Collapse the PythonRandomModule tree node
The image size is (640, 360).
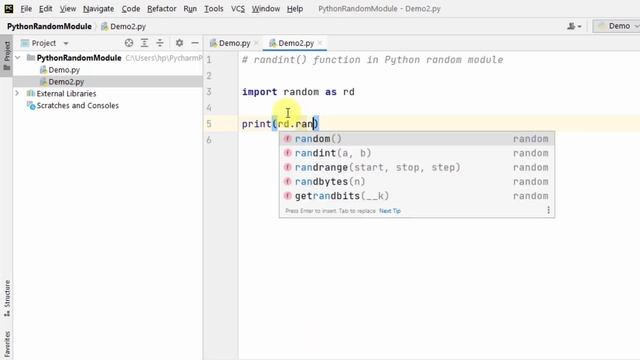pos(18,58)
